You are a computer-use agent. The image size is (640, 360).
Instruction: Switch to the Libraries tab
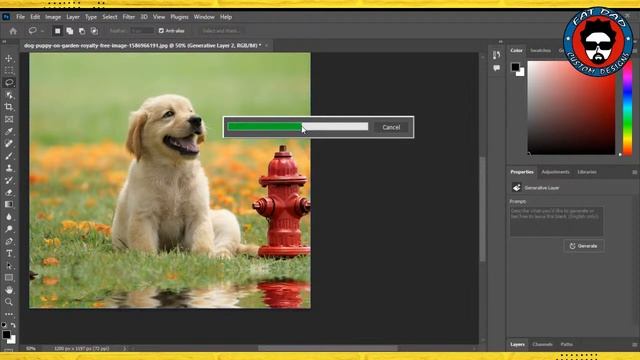(587, 172)
